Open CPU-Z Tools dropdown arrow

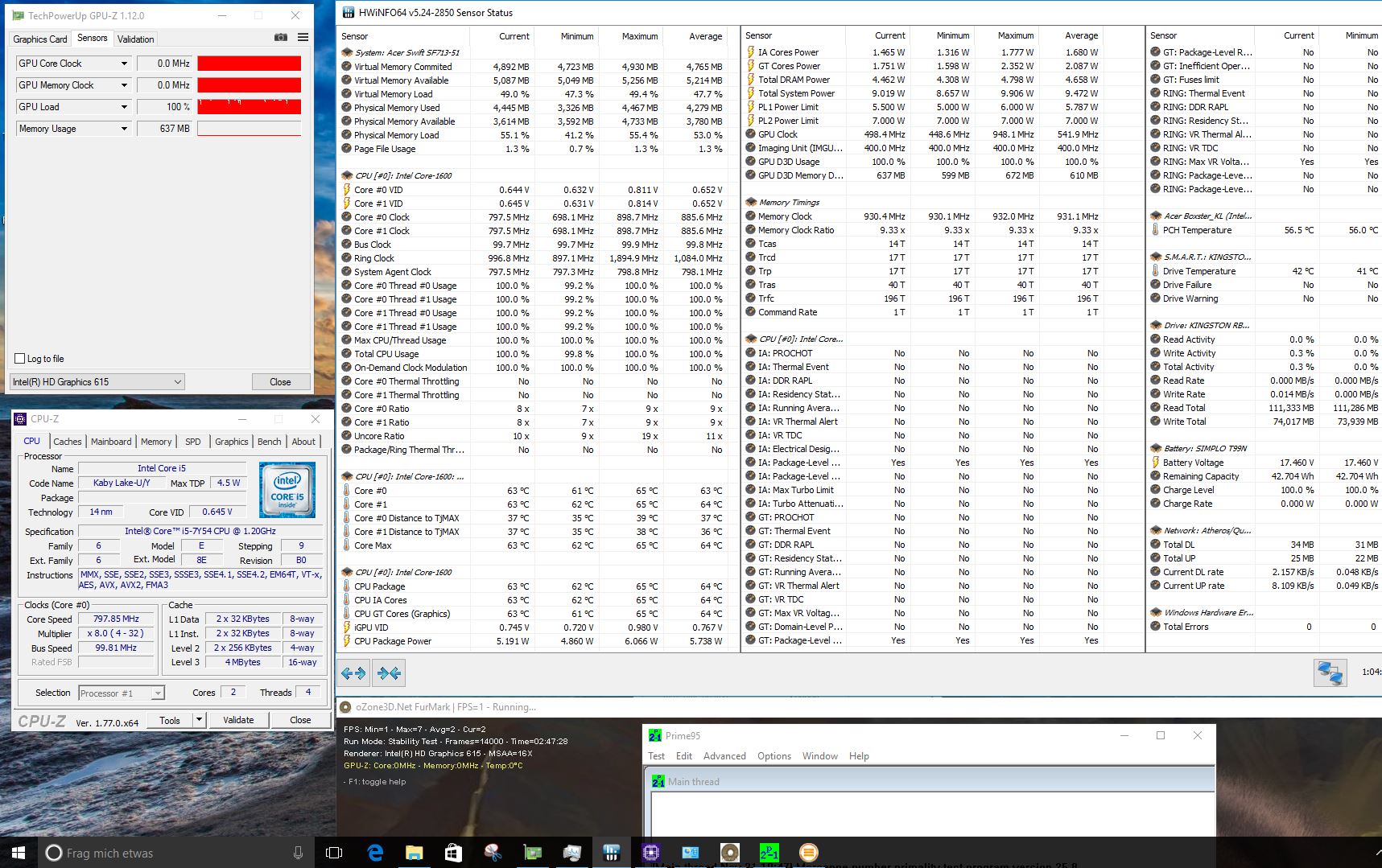click(x=199, y=720)
